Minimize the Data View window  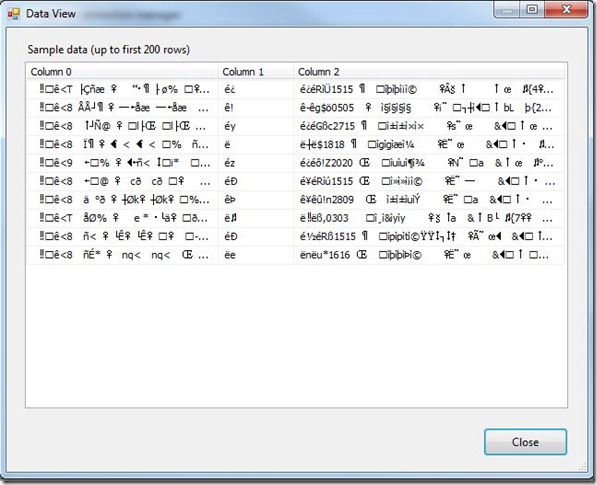(506, 10)
